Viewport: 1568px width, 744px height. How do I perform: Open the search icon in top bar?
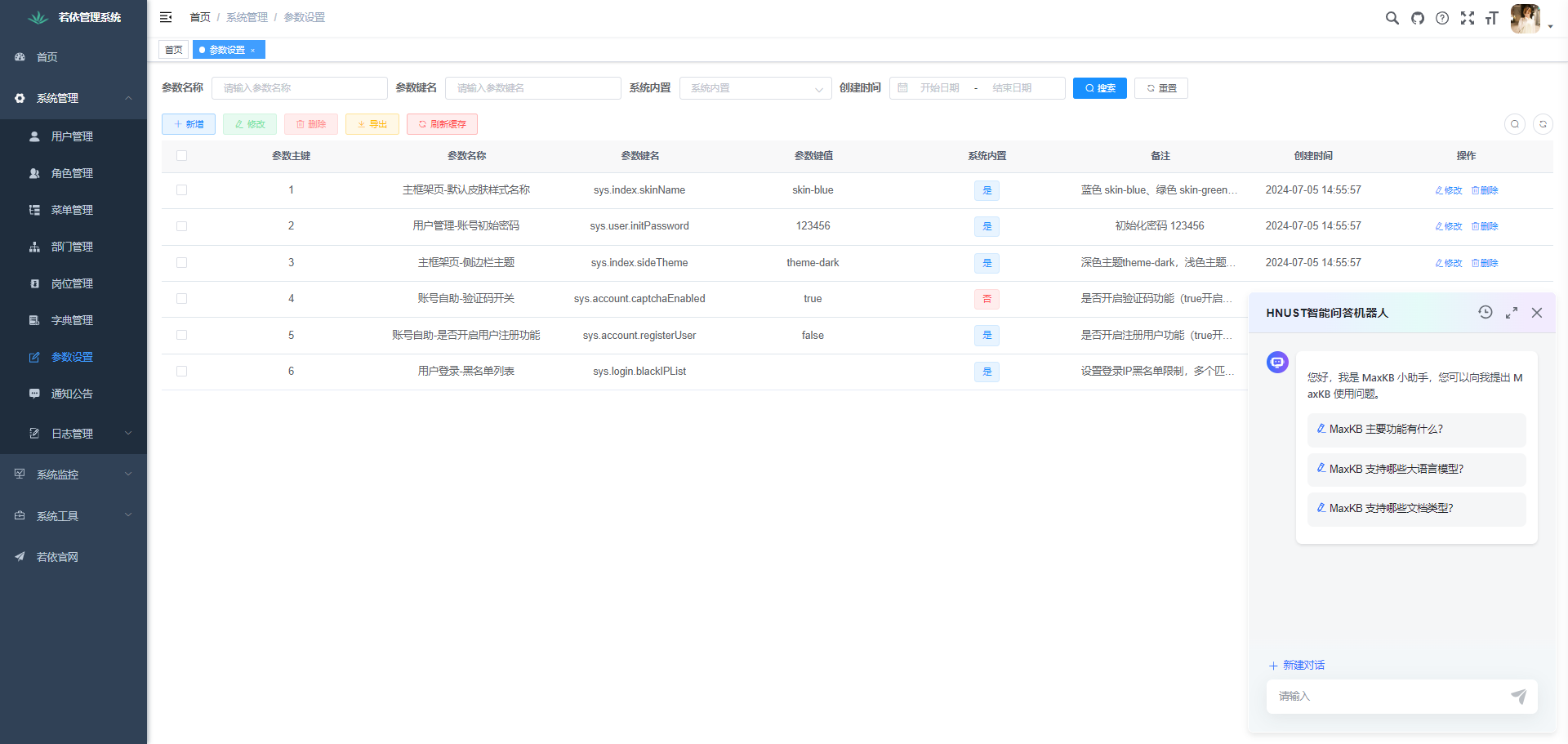[1392, 18]
